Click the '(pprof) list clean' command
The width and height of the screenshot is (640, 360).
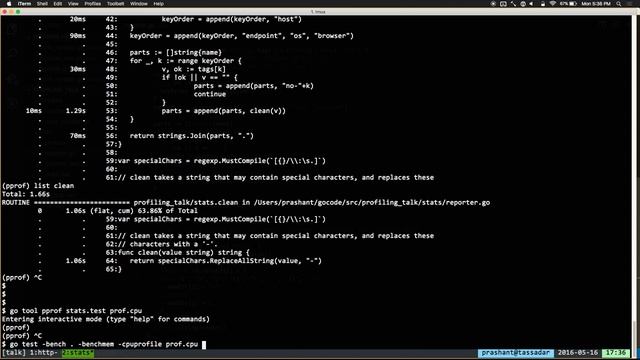tap(38, 186)
